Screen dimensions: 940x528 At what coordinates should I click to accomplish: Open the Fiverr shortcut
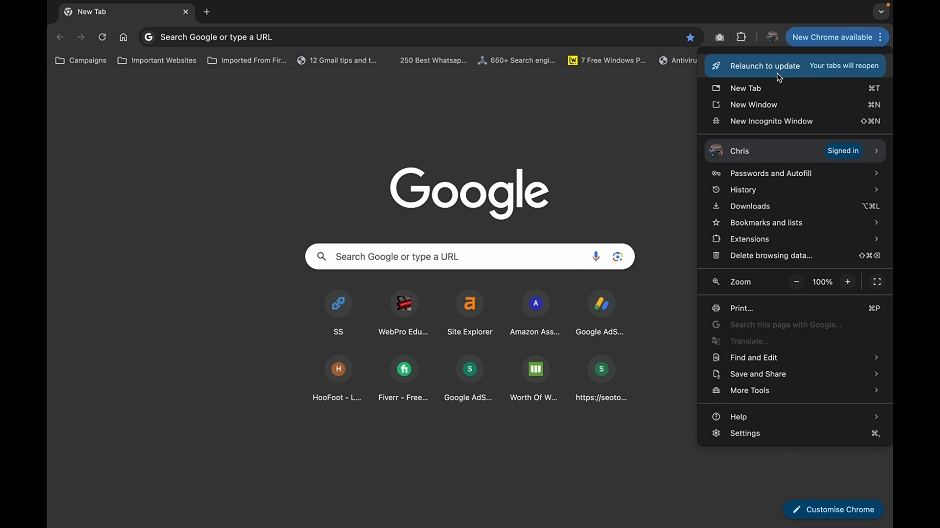(x=403, y=379)
